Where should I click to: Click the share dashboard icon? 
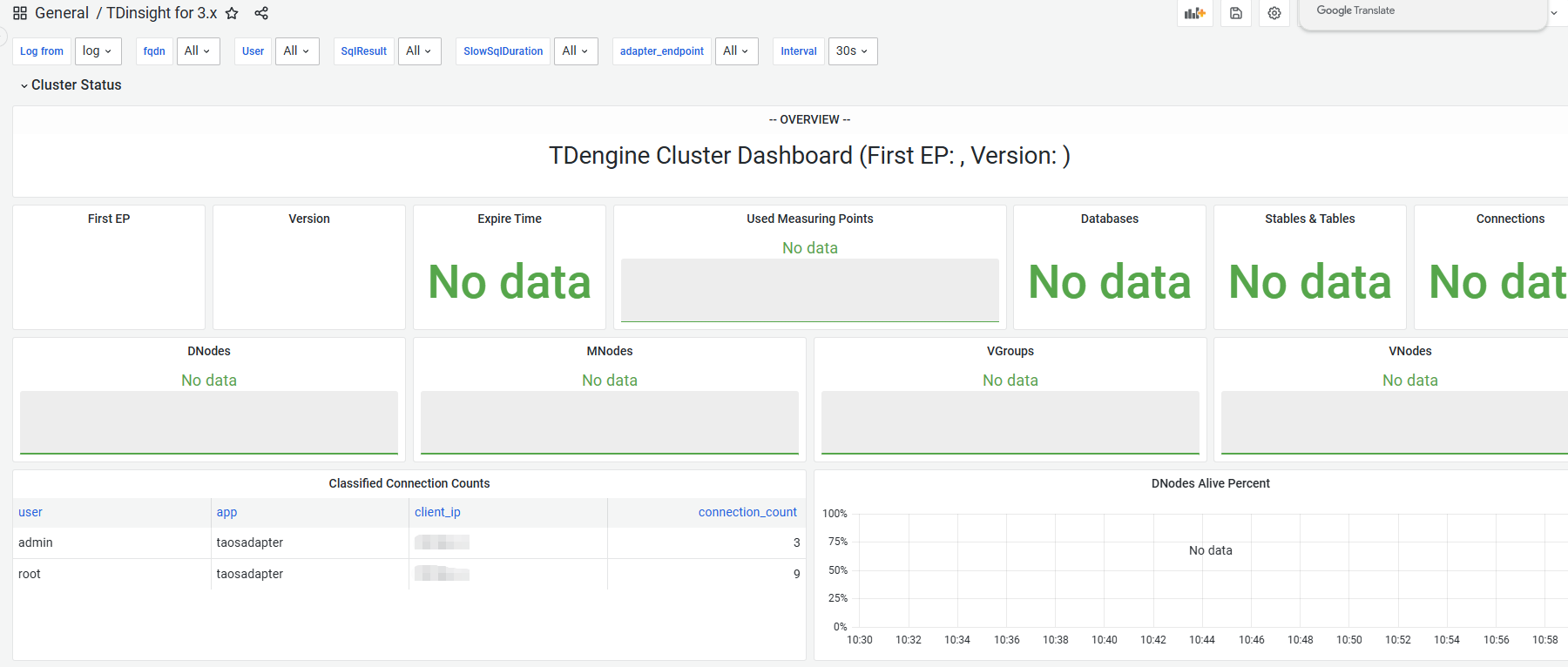pyautogui.click(x=261, y=13)
